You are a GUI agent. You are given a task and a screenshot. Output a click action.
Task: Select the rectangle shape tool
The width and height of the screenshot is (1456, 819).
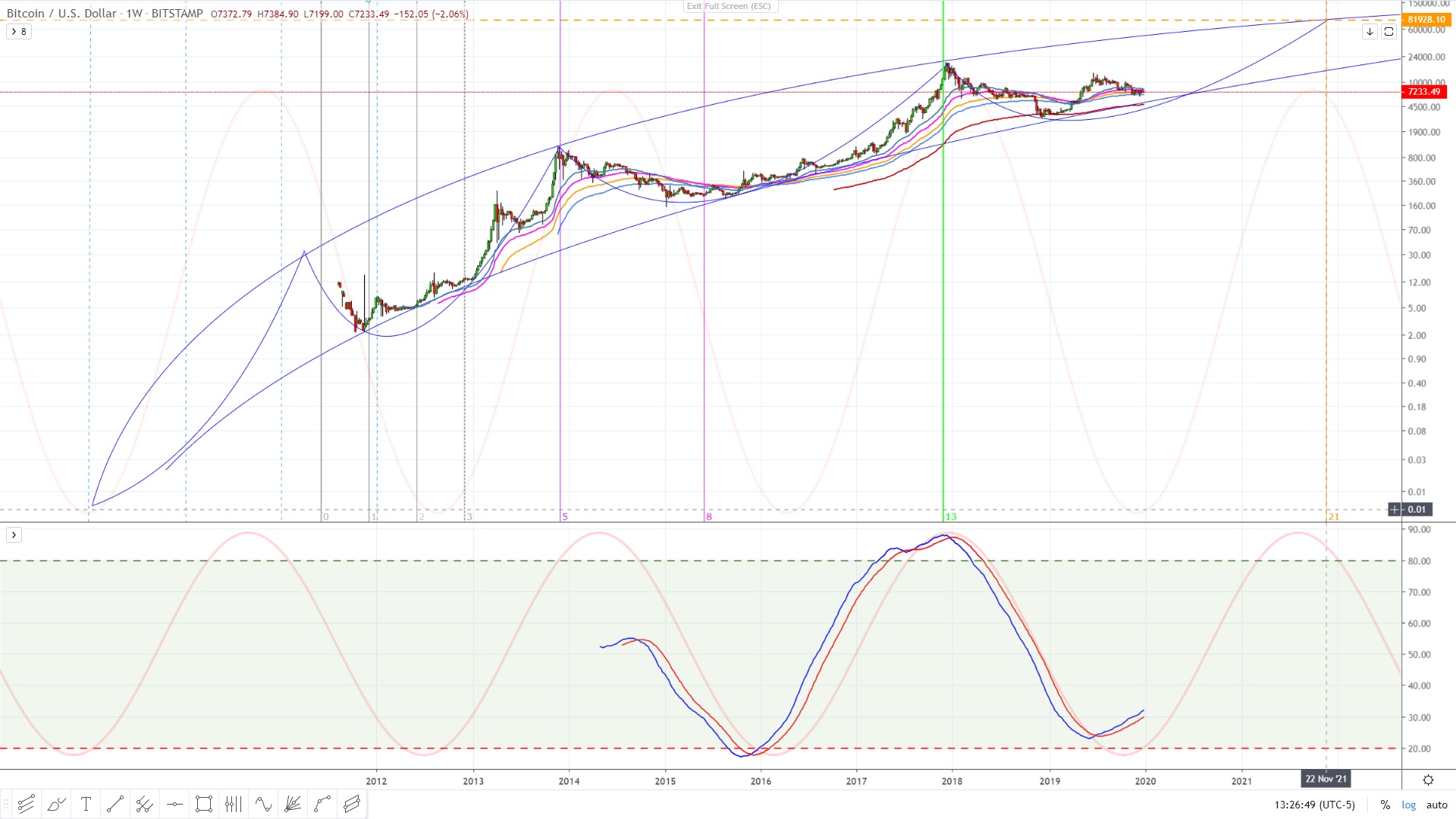pos(204,804)
